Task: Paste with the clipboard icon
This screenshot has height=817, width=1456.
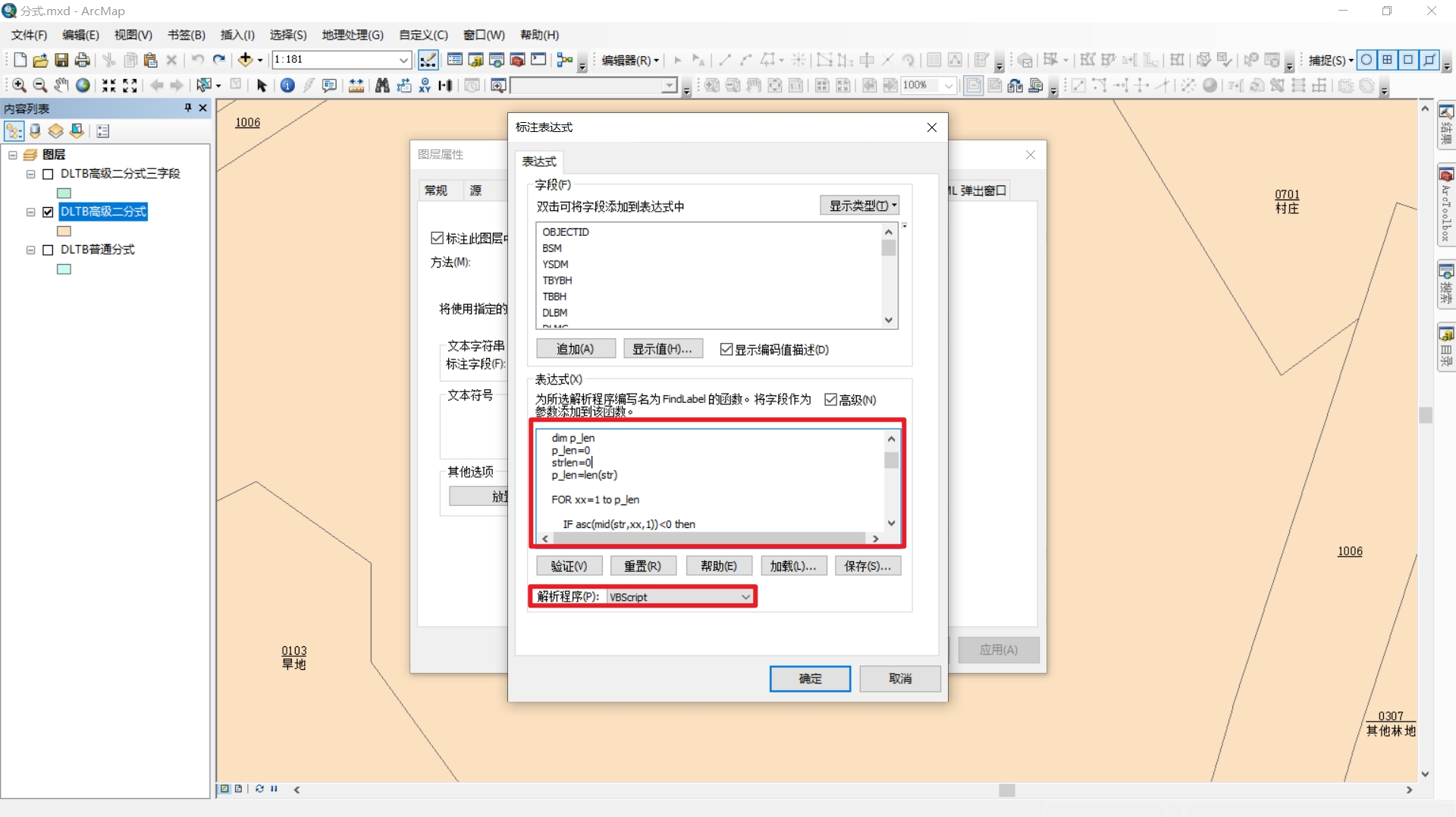Action: point(151,60)
